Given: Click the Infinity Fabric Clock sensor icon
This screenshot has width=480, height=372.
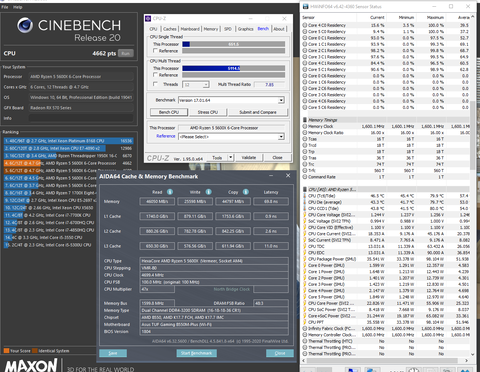Looking at the screenshot, I should (x=305, y=328).
